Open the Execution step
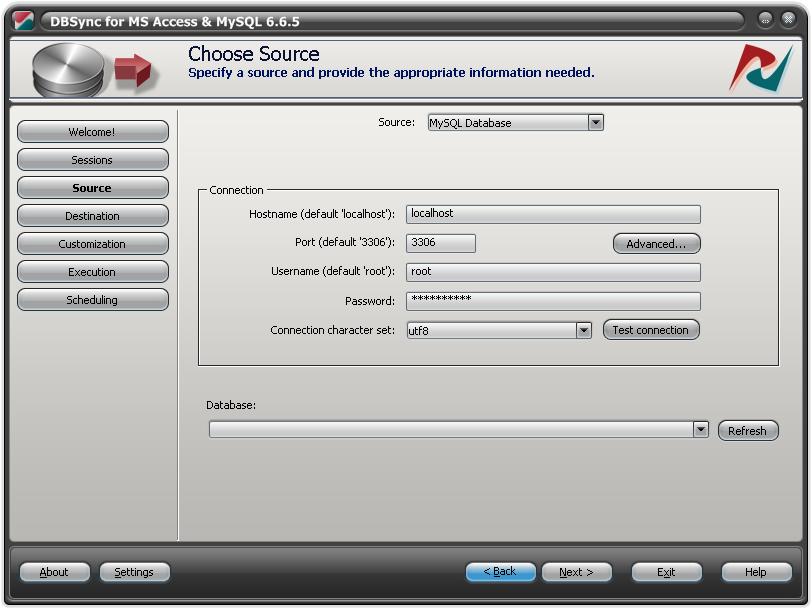Image resolution: width=812 pixels, height=609 pixels. [x=93, y=271]
